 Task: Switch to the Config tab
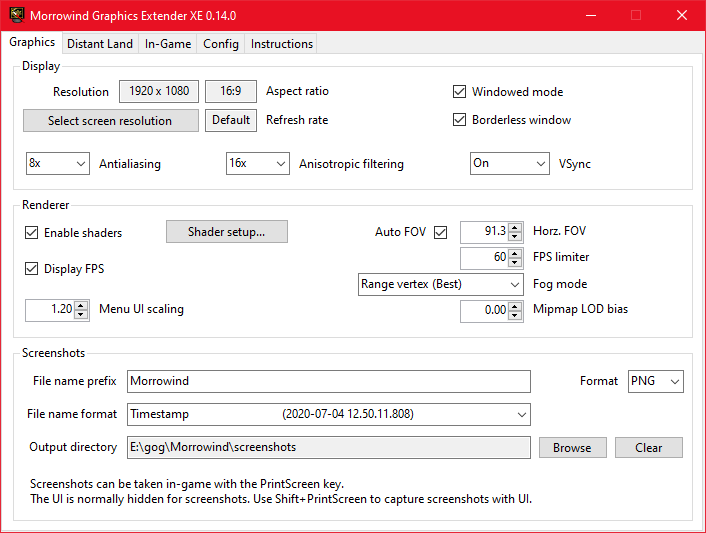[221, 44]
